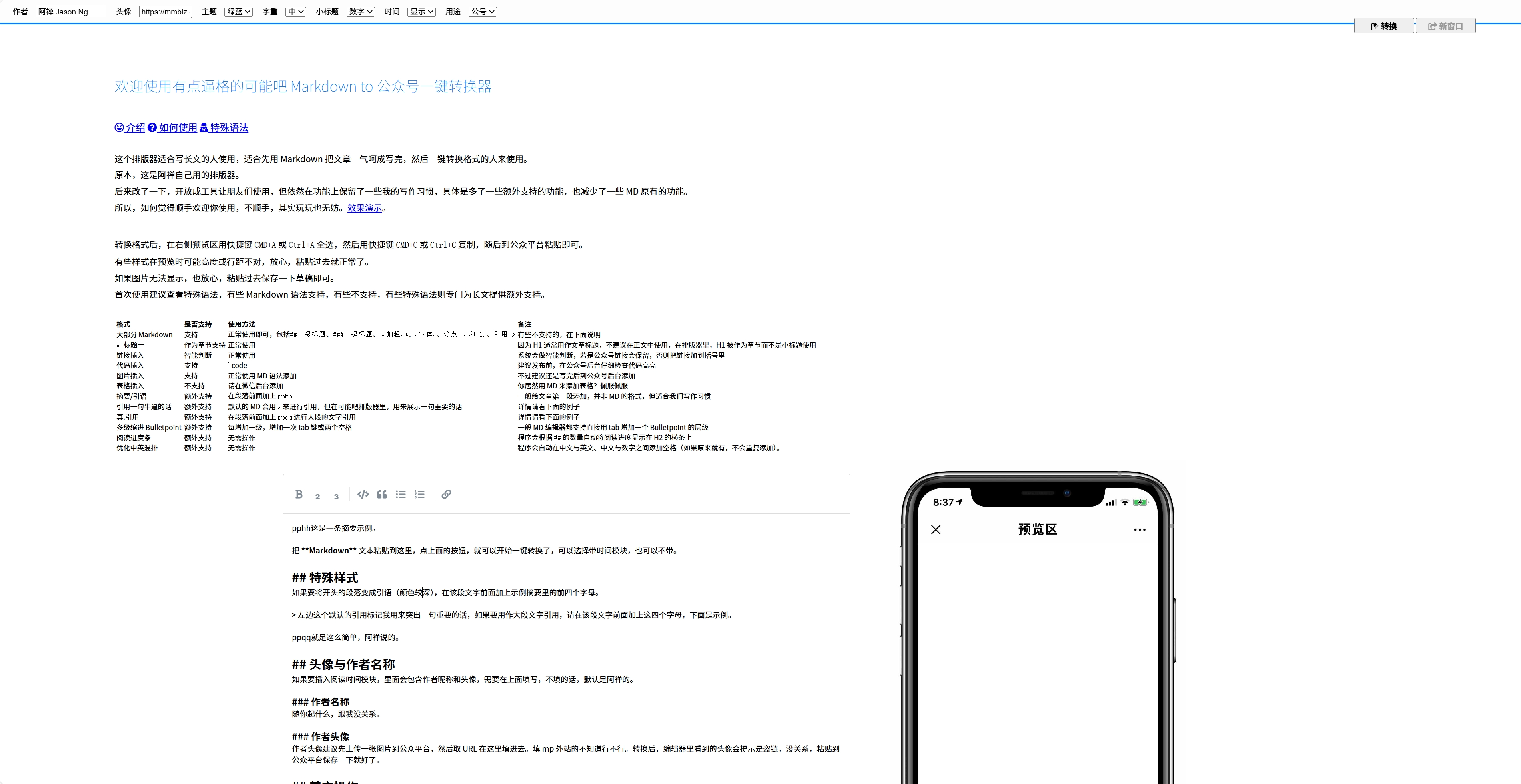Insert heading level 3 from toolbar
This screenshot has width=1521, height=784.
(x=336, y=496)
